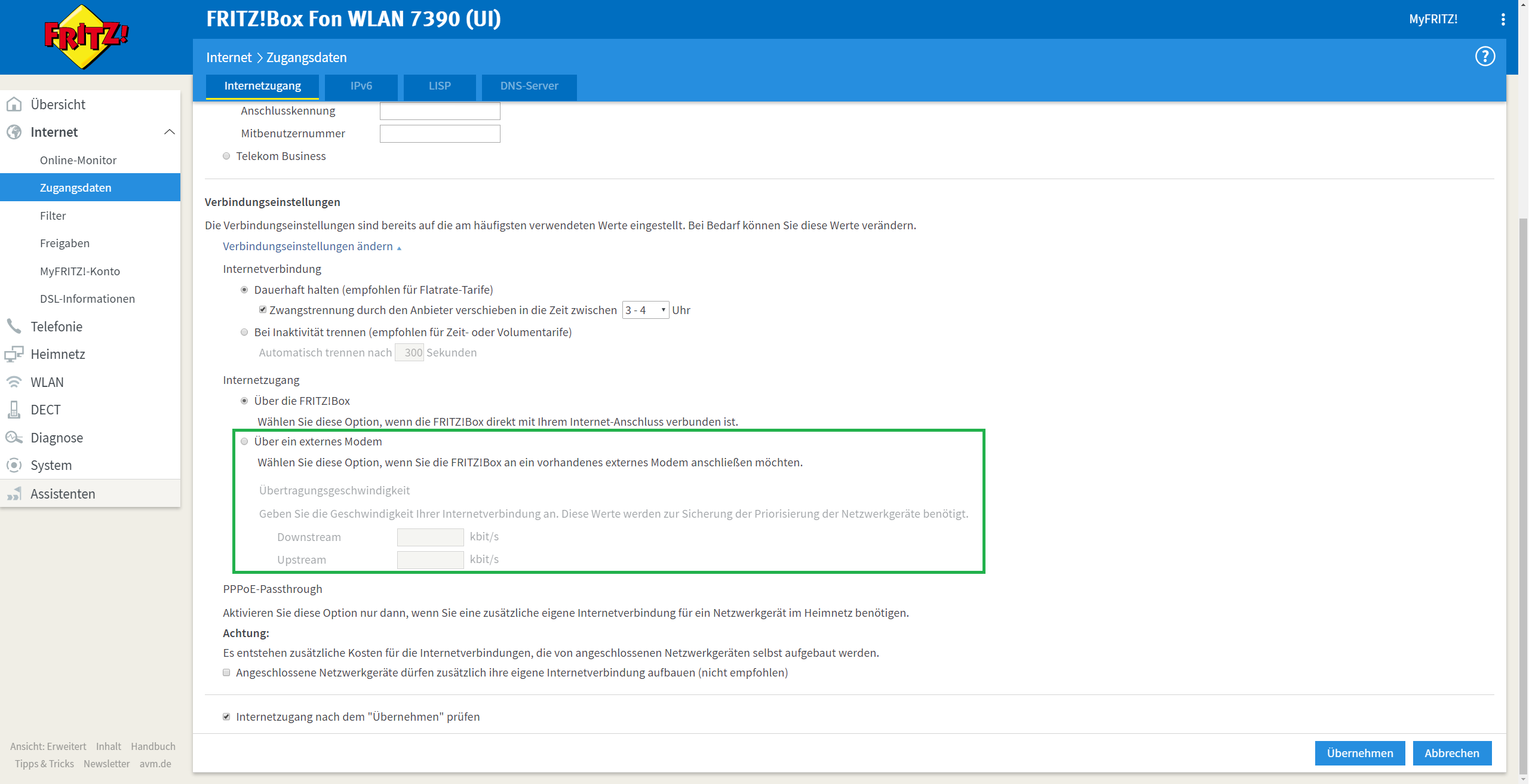This screenshot has width=1529, height=784.
Task: Click the Übersicht home icon
Action: point(14,104)
